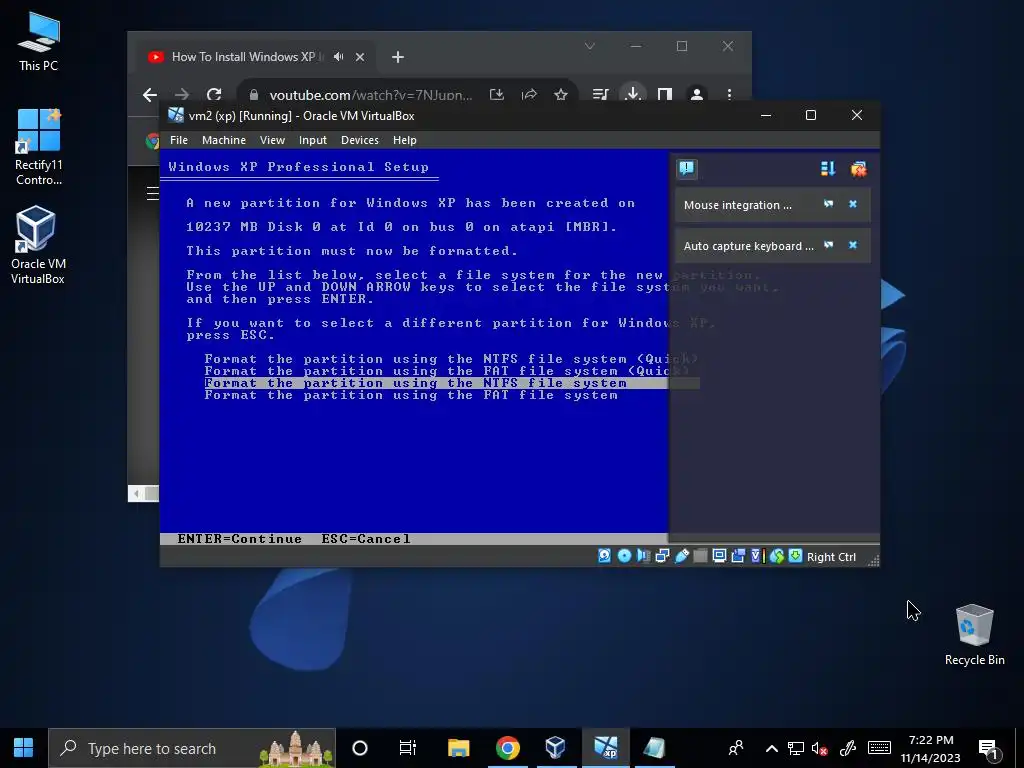Open Rectify11 Control desktop shortcut

tap(39, 147)
